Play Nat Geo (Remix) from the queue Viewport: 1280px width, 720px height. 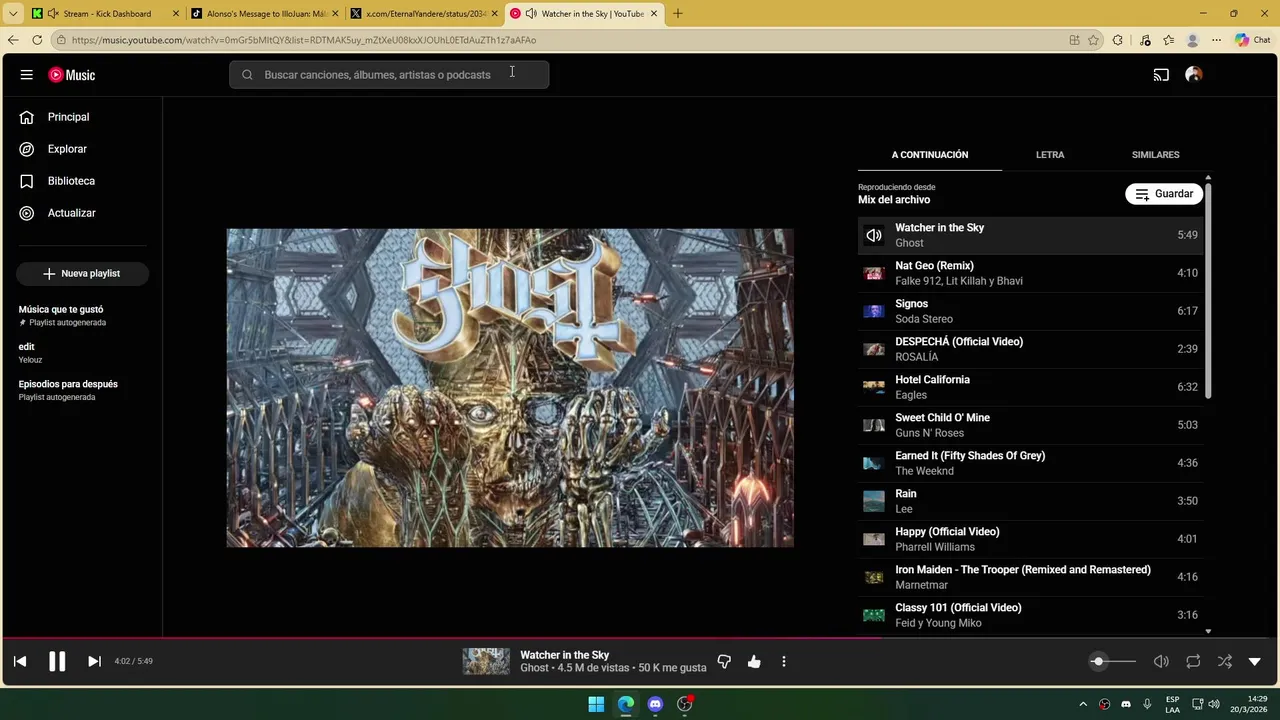(x=1030, y=273)
